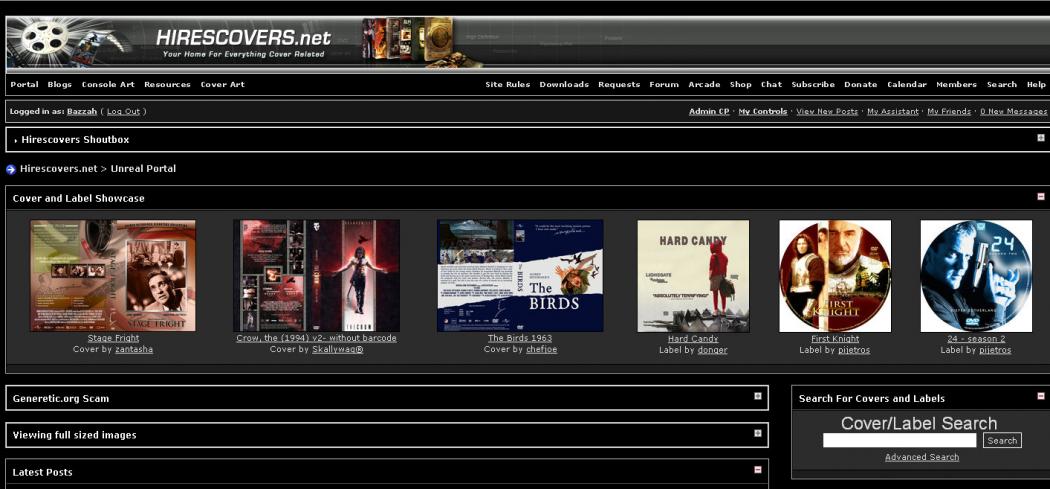The height and width of the screenshot is (489, 1050).
Task: Open the Cover Art menu
Action: (x=222, y=85)
